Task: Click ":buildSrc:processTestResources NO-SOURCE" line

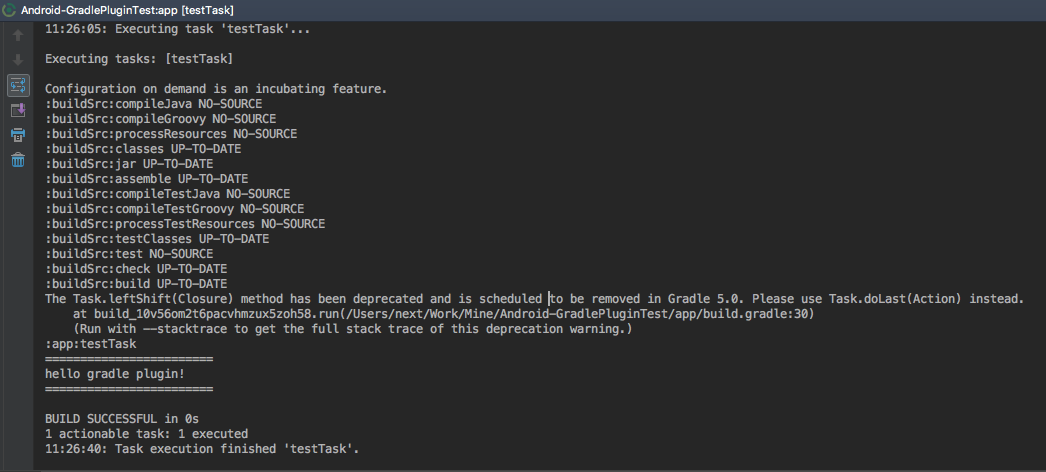Action: tap(185, 224)
